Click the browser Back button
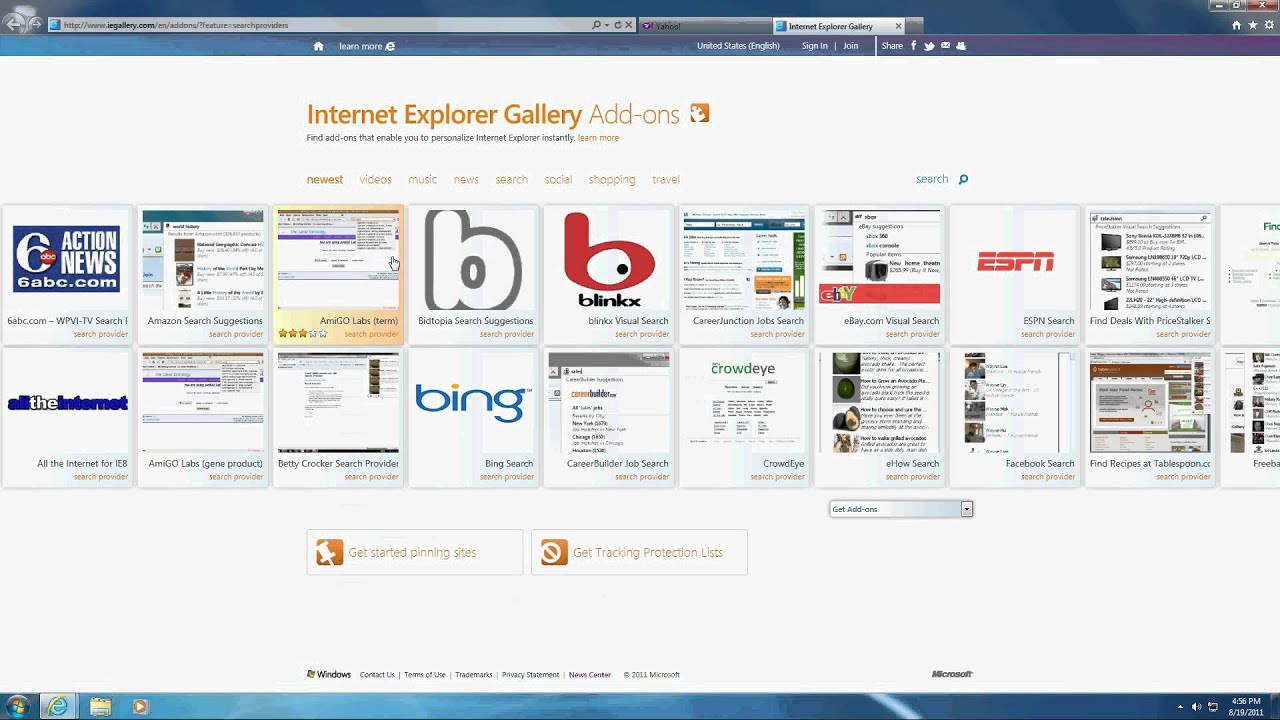The image size is (1280, 720). 14,23
